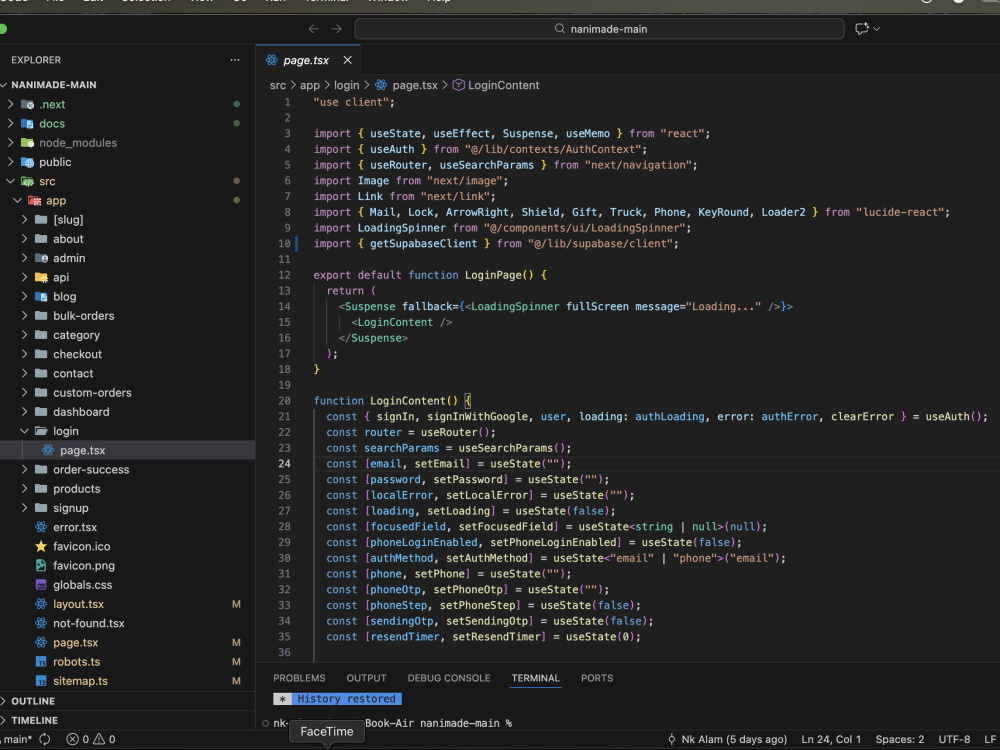Screen dimensions: 1000x750
Task: Open robots.ts file
Action: coord(76,662)
